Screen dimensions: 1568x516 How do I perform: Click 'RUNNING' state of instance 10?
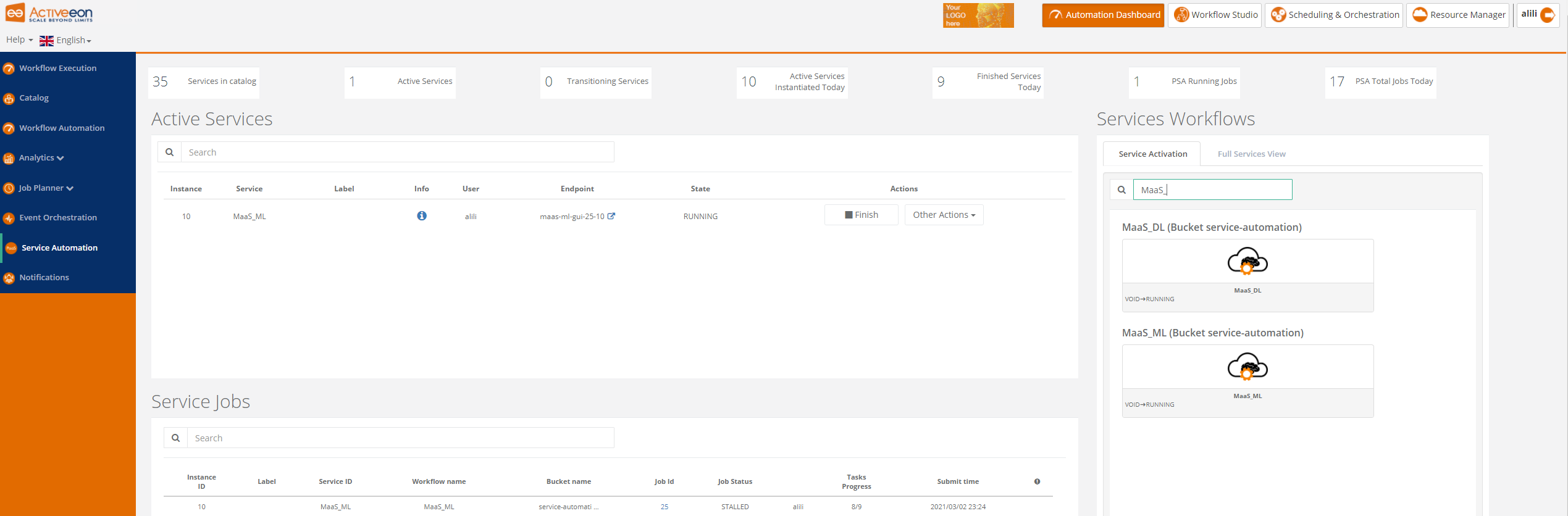tap(700, 216)
